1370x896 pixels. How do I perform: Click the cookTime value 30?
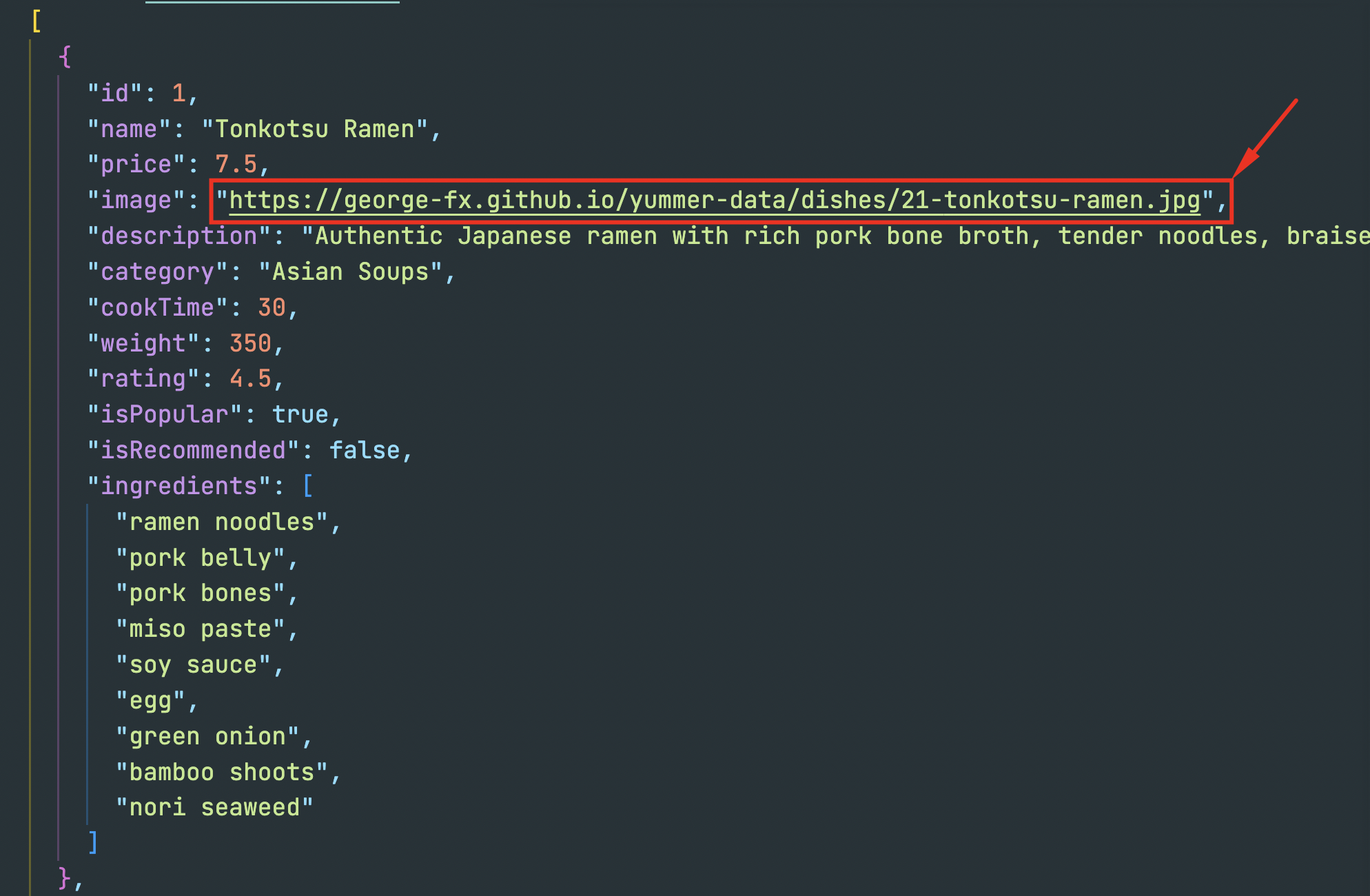tap(272, 307)
